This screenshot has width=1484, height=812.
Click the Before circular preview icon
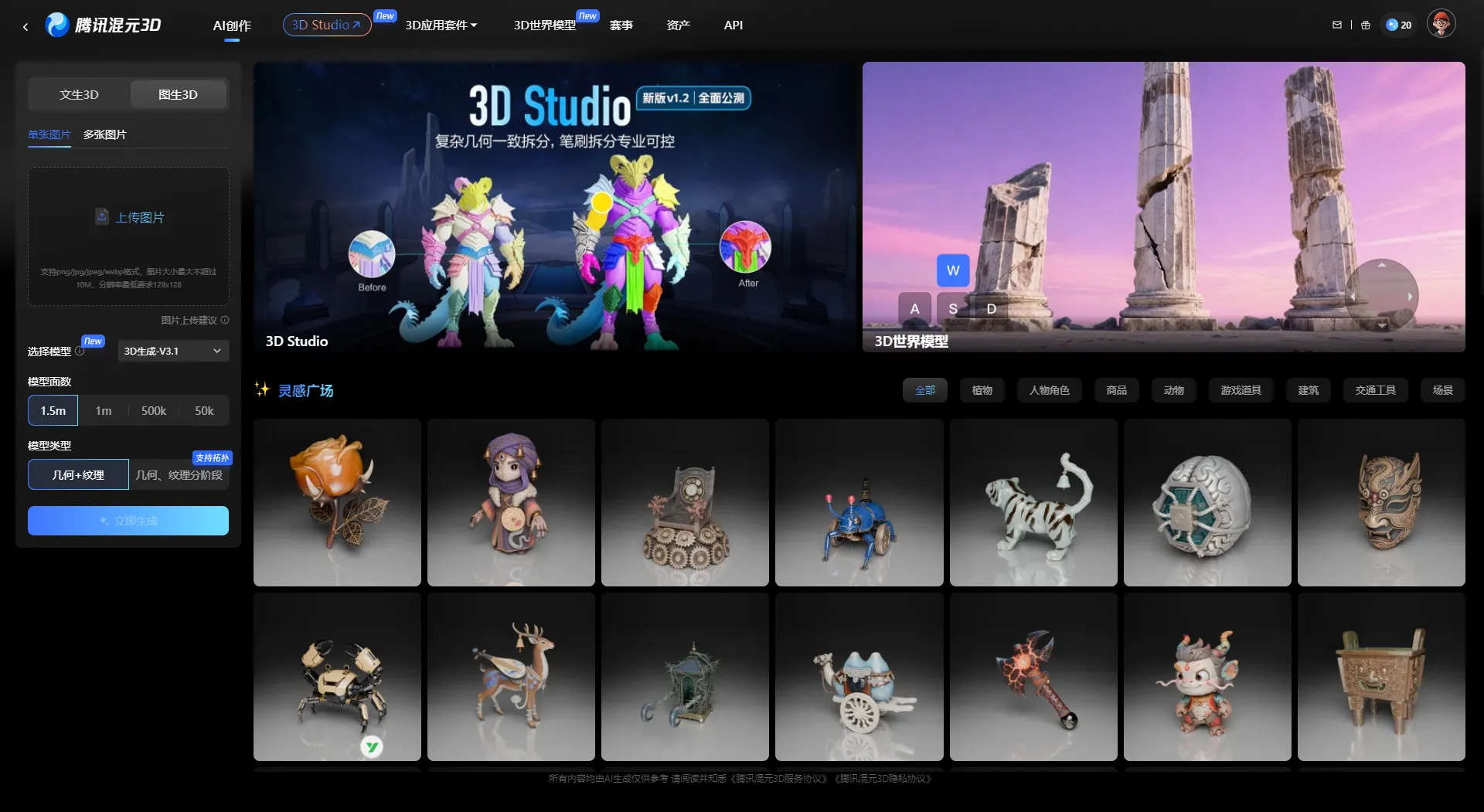pyautogui.click(x=372, y=254)
